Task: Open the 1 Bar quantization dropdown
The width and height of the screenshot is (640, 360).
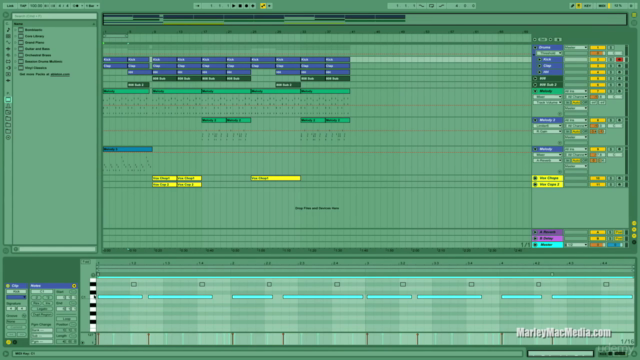Action: click(x=91, y=6)
